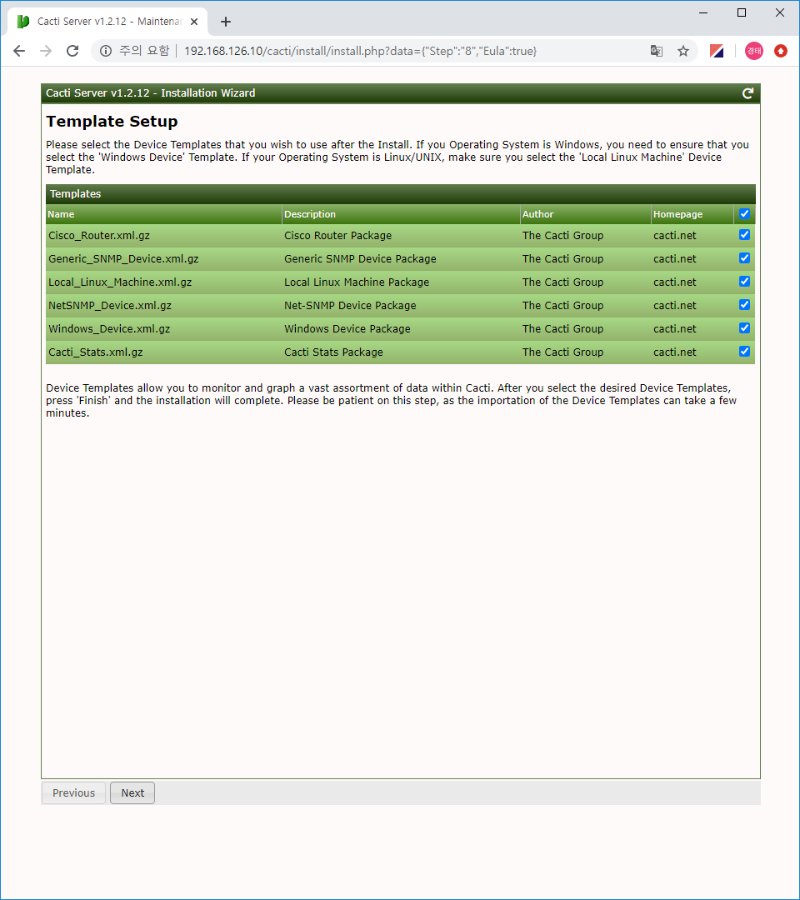Screen dimensions: 800x900
Task: Open the pink user profile avatar
Action: click(x=753, y=51)
